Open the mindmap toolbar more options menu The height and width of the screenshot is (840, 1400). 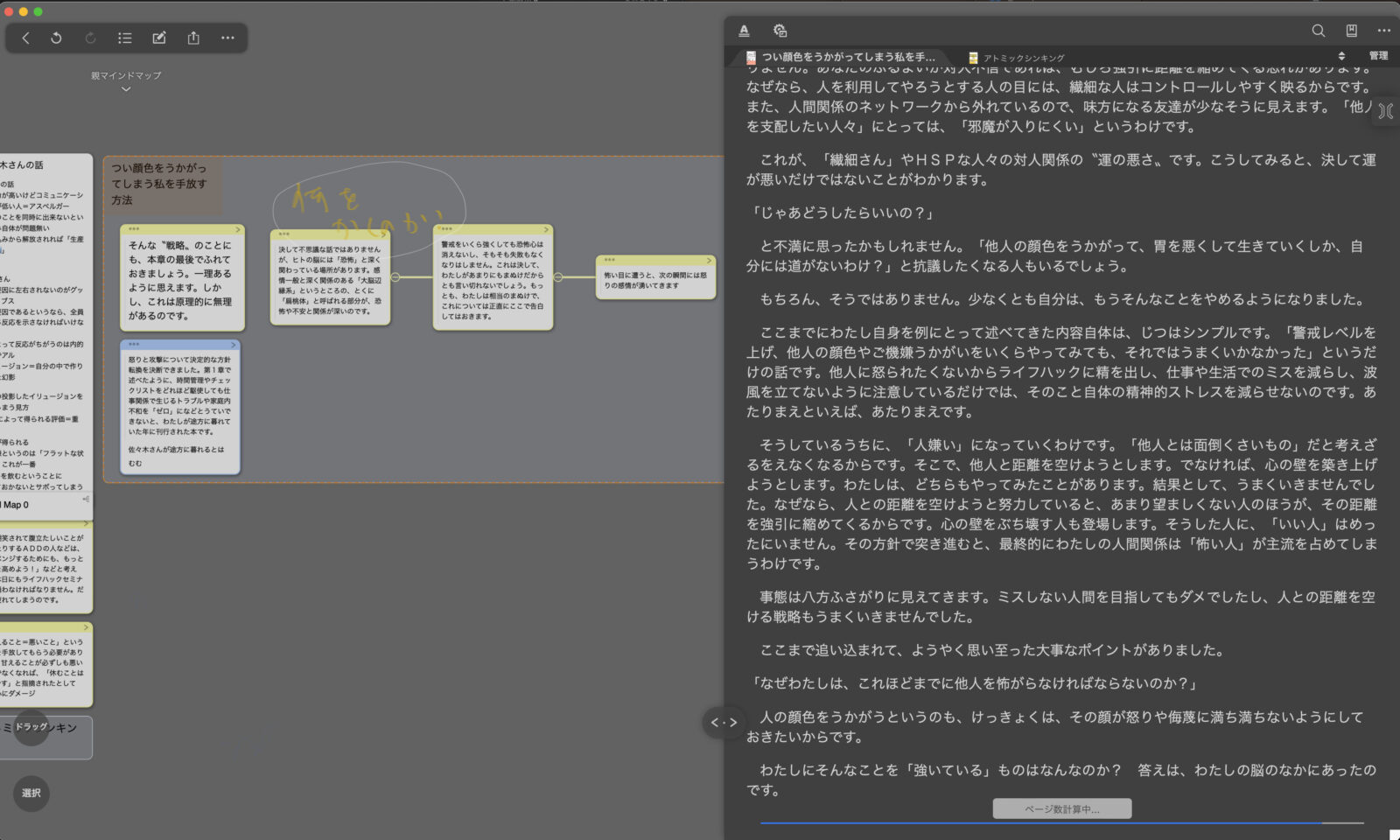[227, 38]
